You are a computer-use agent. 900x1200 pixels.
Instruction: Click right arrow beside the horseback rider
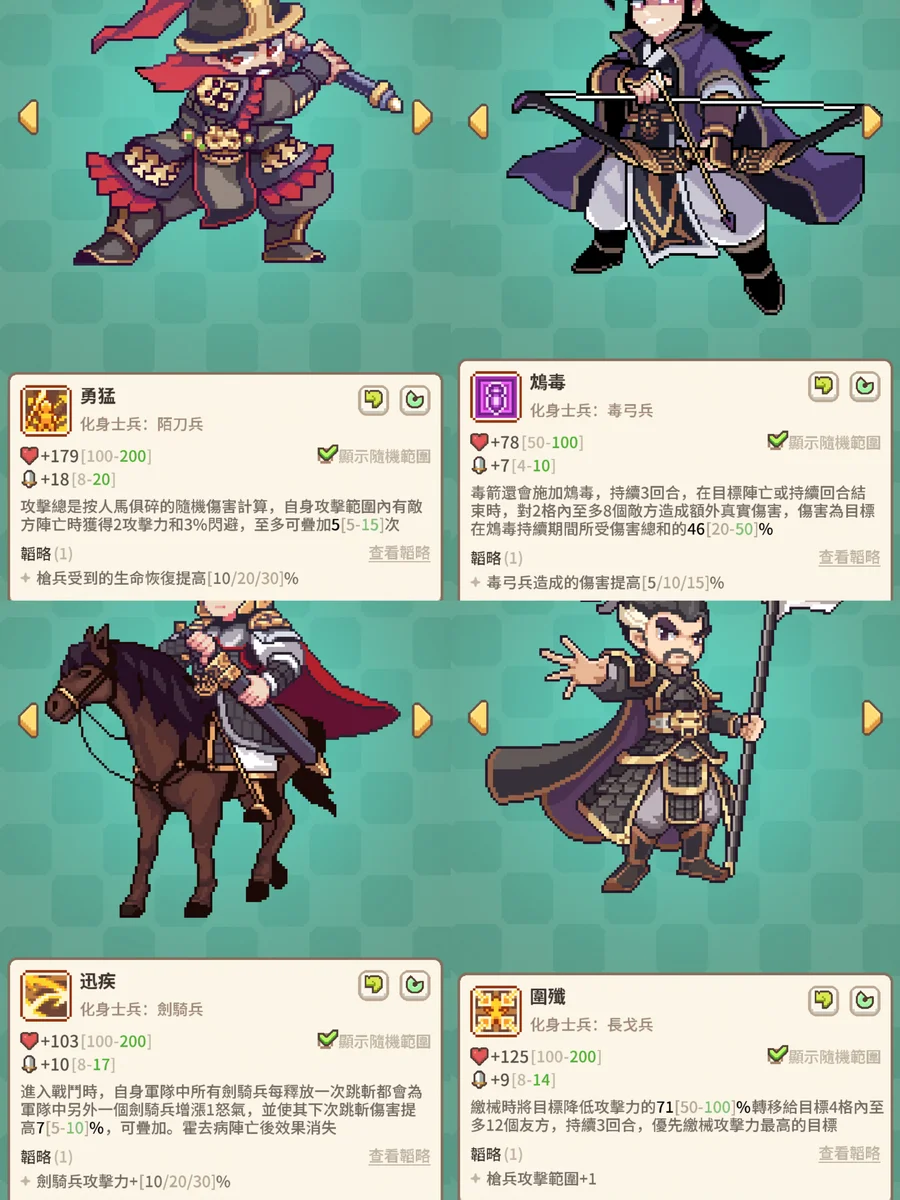[422, 718]
